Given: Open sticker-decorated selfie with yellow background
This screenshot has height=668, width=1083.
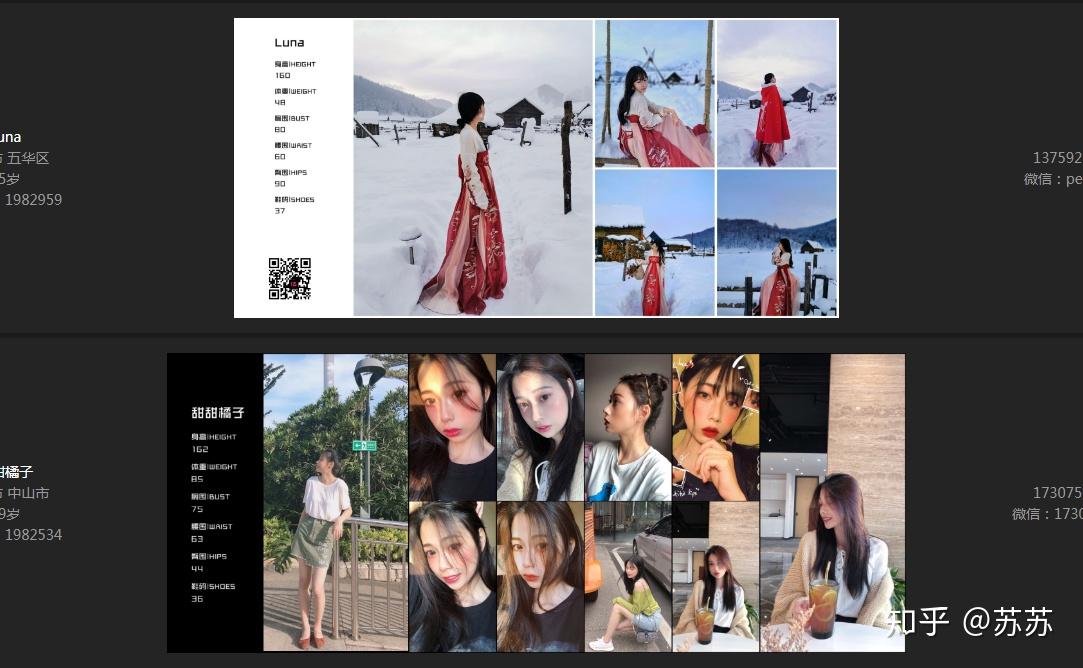Looking at the screenshot, I should (716, 427).
